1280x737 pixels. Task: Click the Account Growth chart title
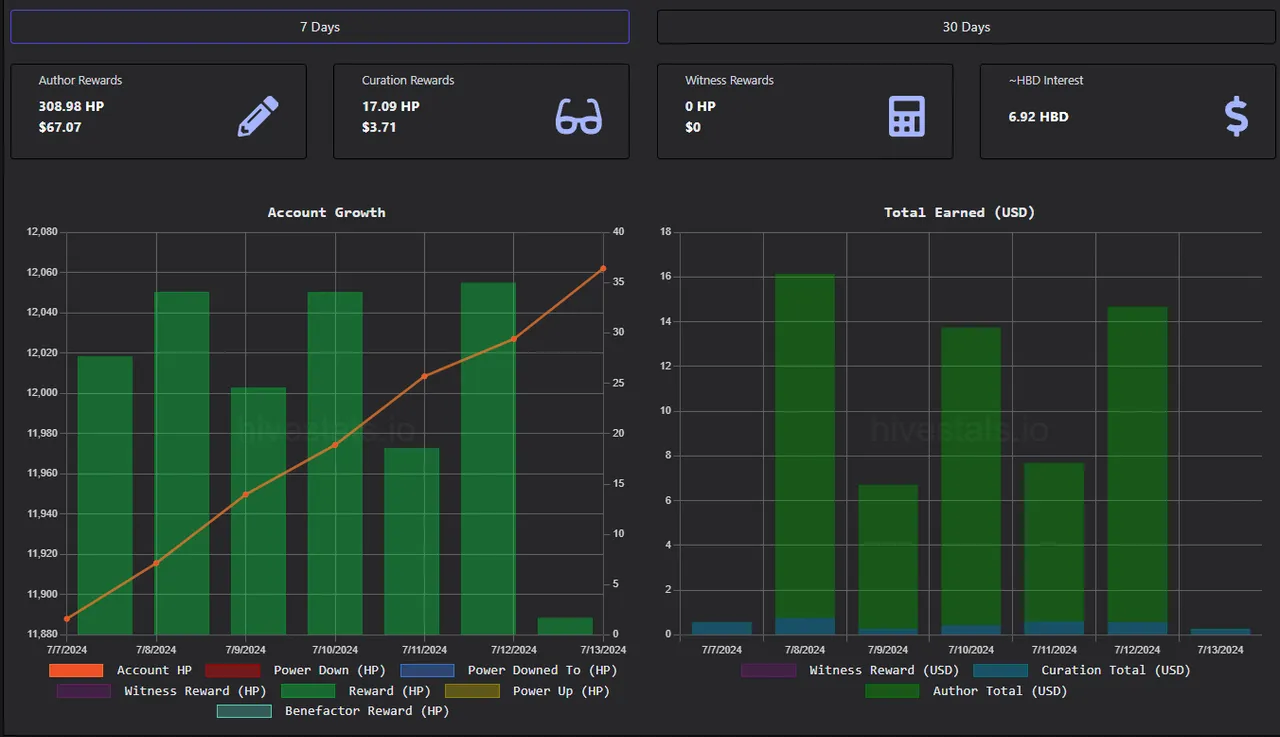[326, 212]
